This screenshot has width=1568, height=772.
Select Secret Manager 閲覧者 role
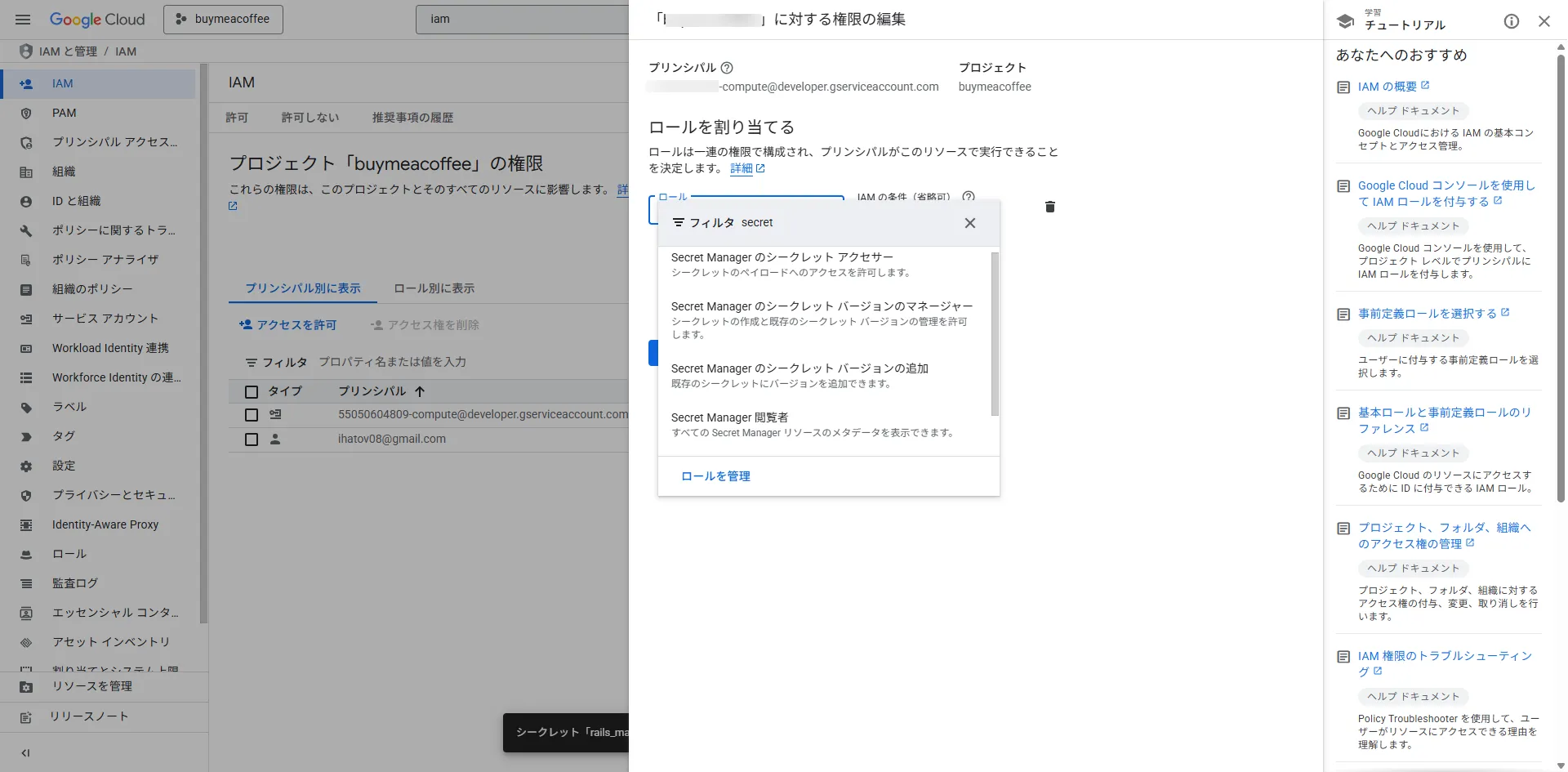tap(825, 425)
